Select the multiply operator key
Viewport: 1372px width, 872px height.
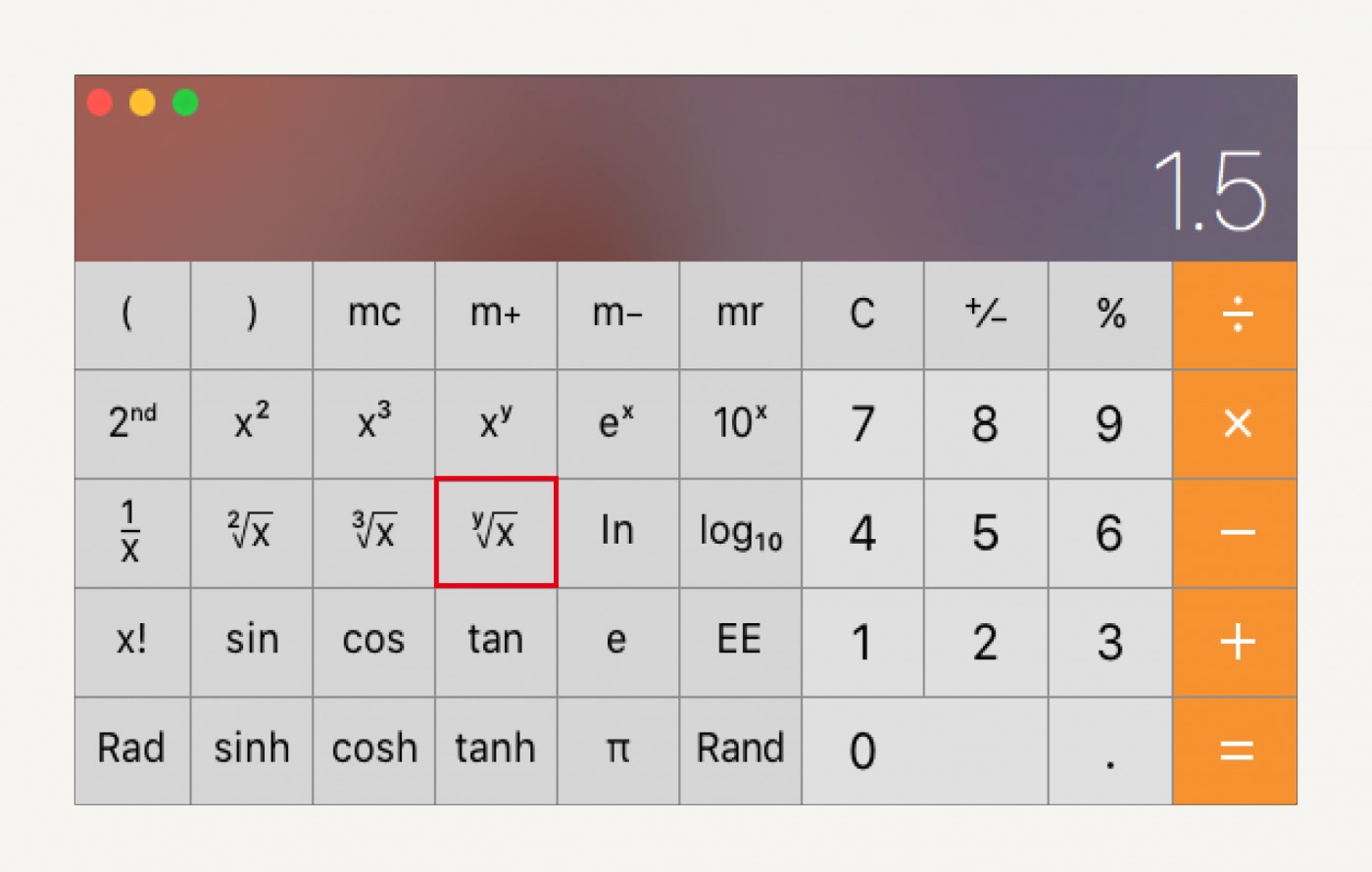[1235, 424]
